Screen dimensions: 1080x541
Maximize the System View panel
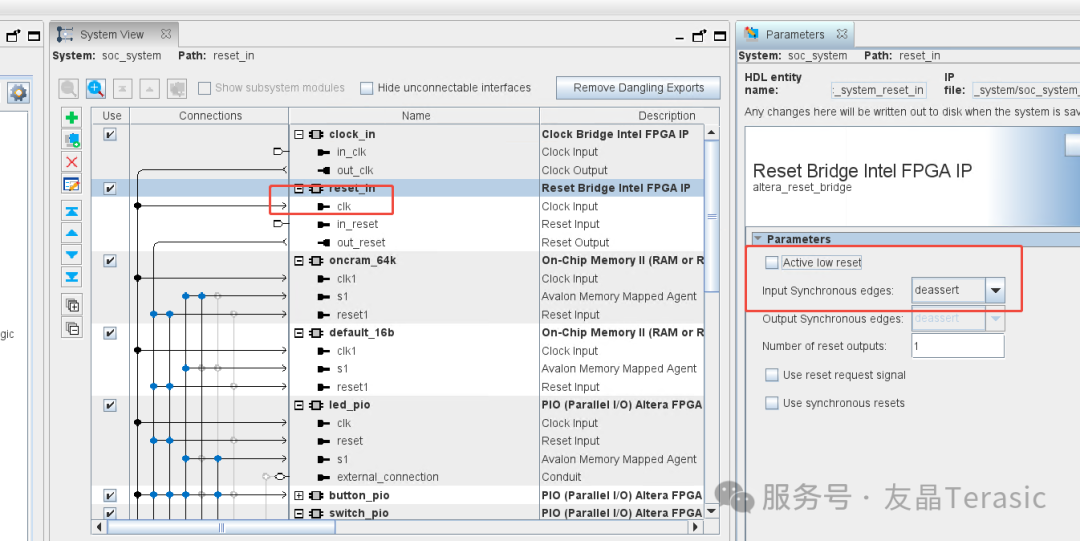720,36
